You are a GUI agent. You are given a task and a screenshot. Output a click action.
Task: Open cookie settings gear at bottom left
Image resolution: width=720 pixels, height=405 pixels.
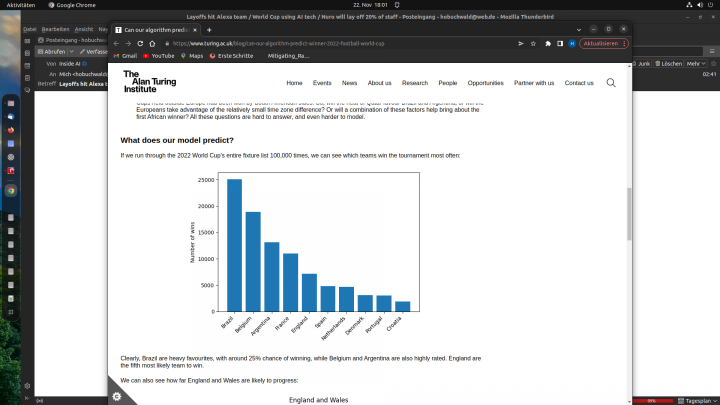117,396
